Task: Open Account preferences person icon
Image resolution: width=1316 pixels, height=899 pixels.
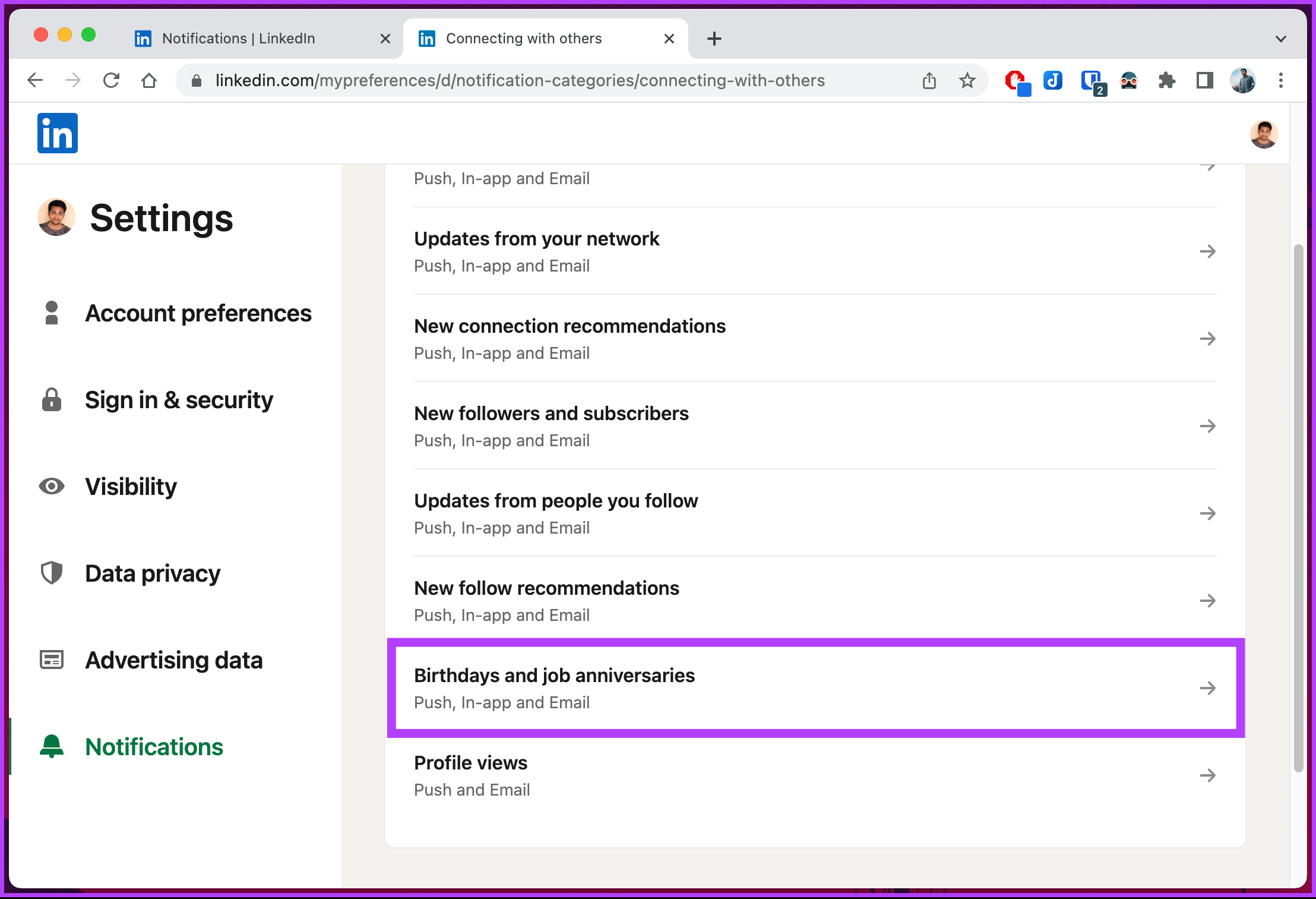Action: pos(52,313)
